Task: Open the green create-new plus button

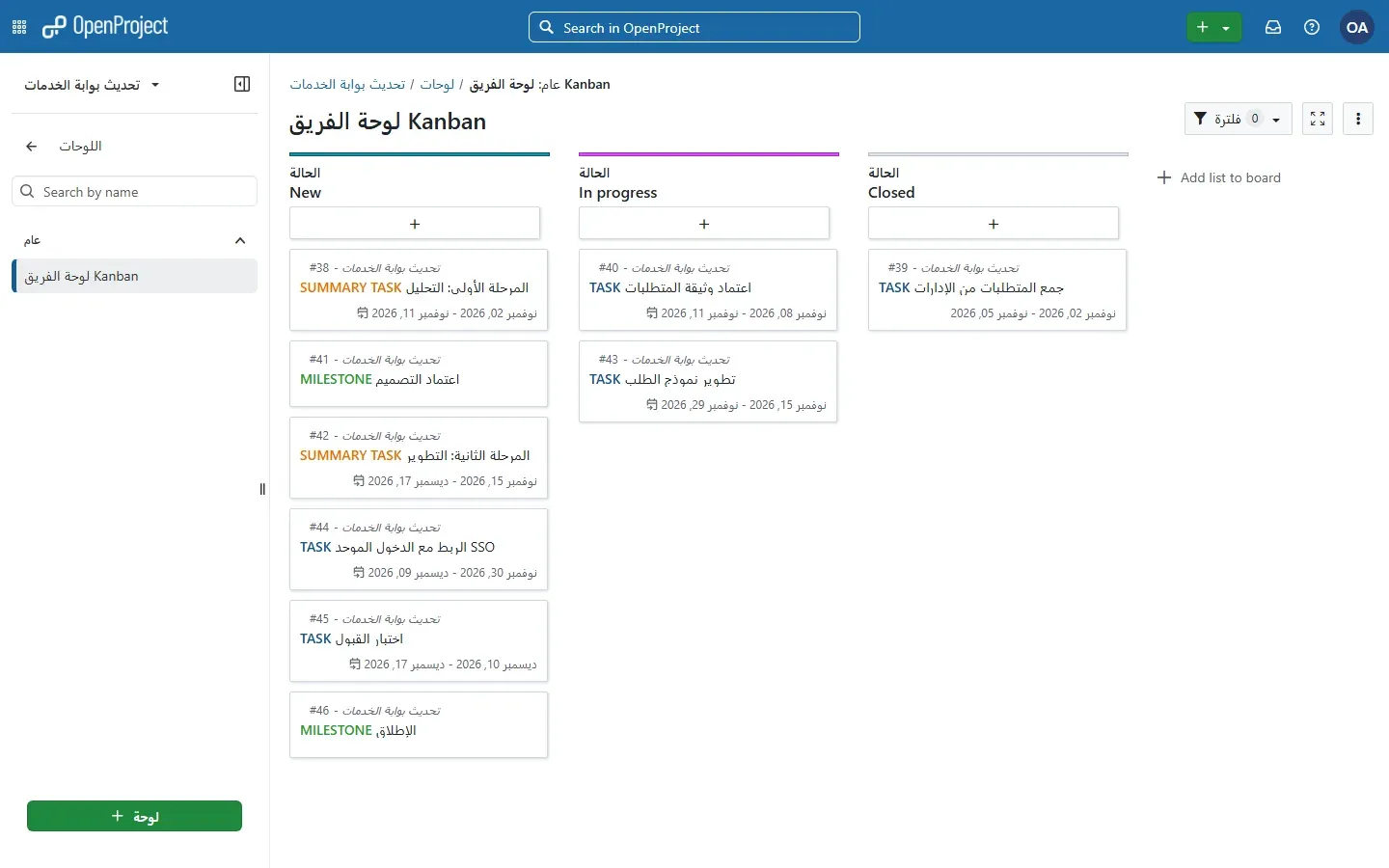Action: pyautogui.click(x=1213, y=28)
